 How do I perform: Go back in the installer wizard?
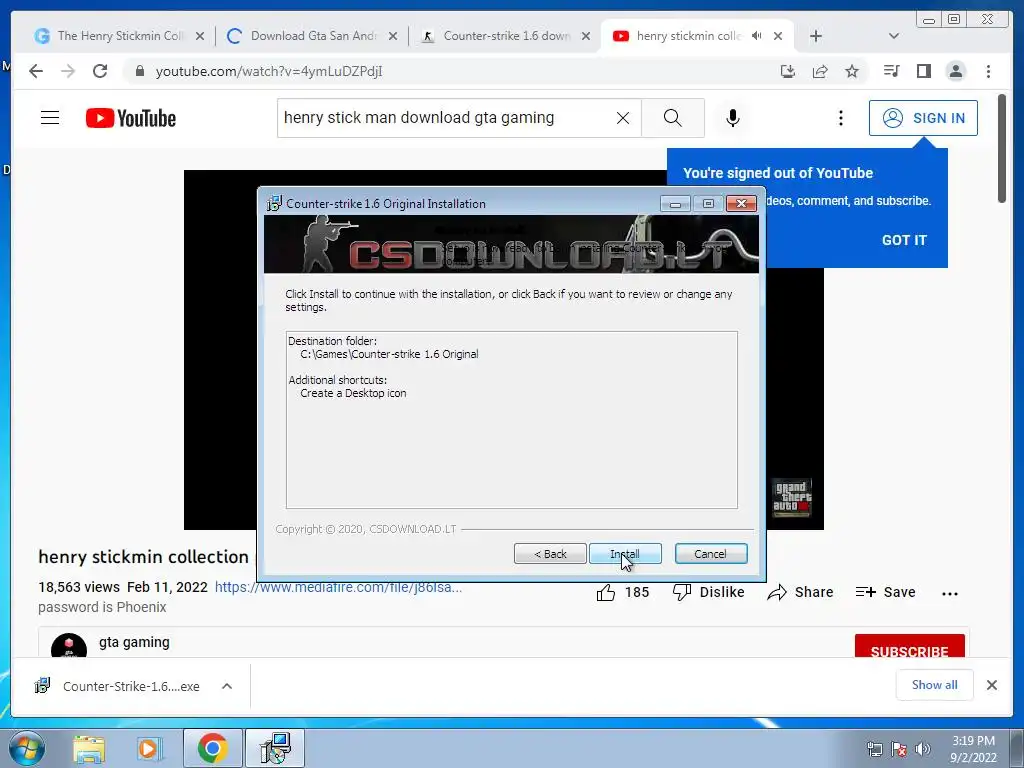pos(550,554)
